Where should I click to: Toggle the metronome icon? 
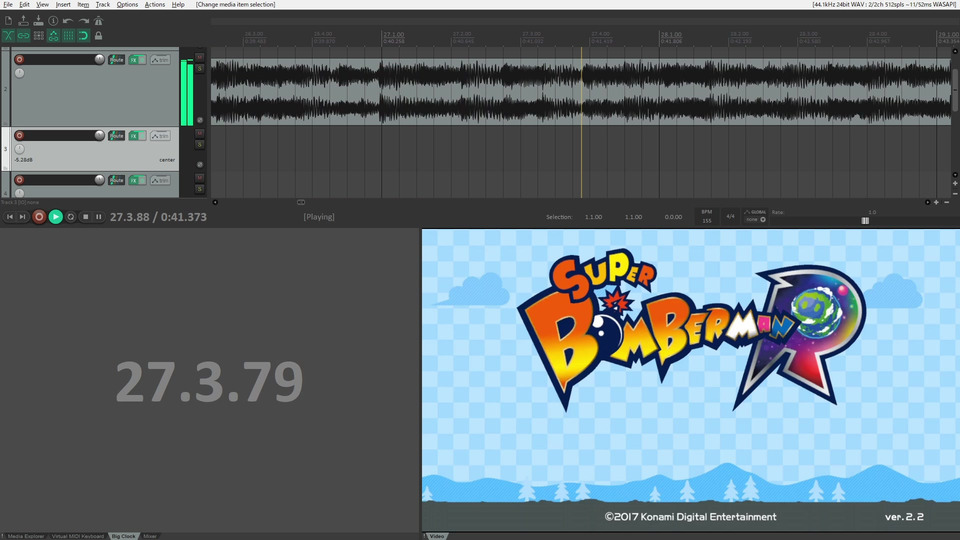98,21
